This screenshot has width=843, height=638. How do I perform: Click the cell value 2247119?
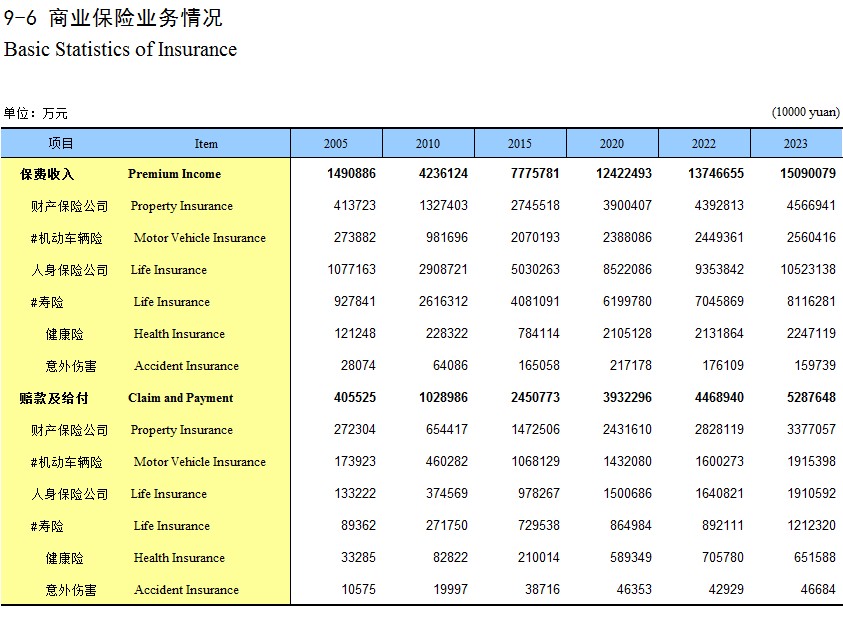pyautogui.click(x=811, y=333)
